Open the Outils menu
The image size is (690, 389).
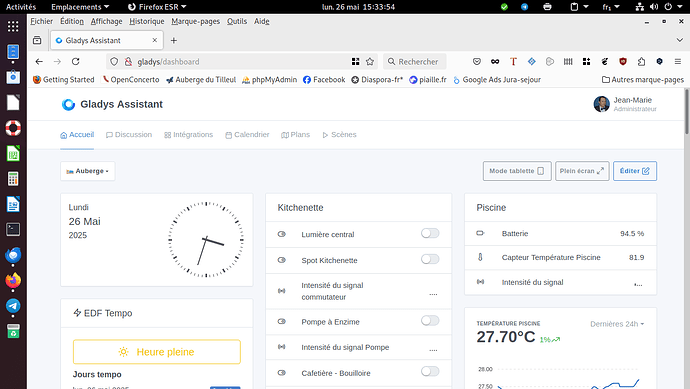pyautogui.click(x=237, y=21)
